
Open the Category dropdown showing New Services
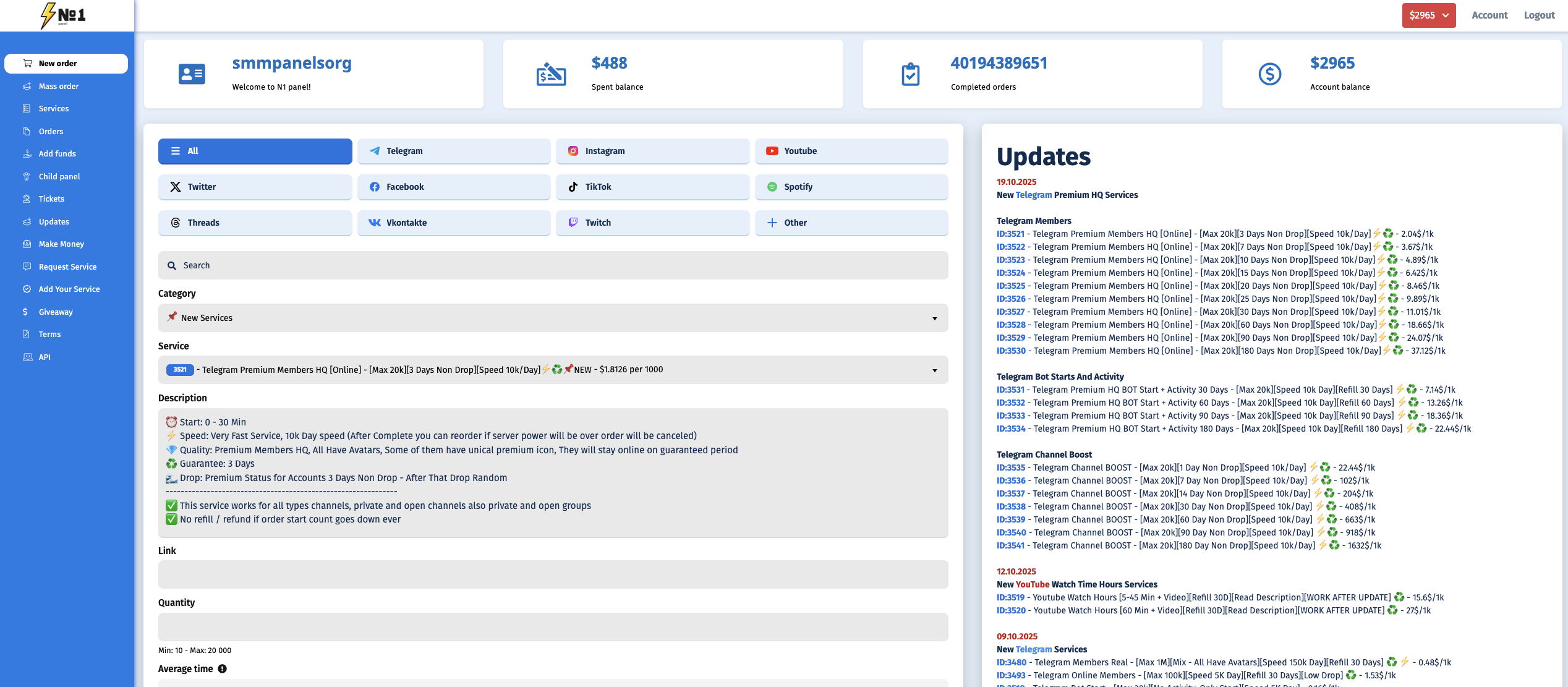tap(553, 318)
